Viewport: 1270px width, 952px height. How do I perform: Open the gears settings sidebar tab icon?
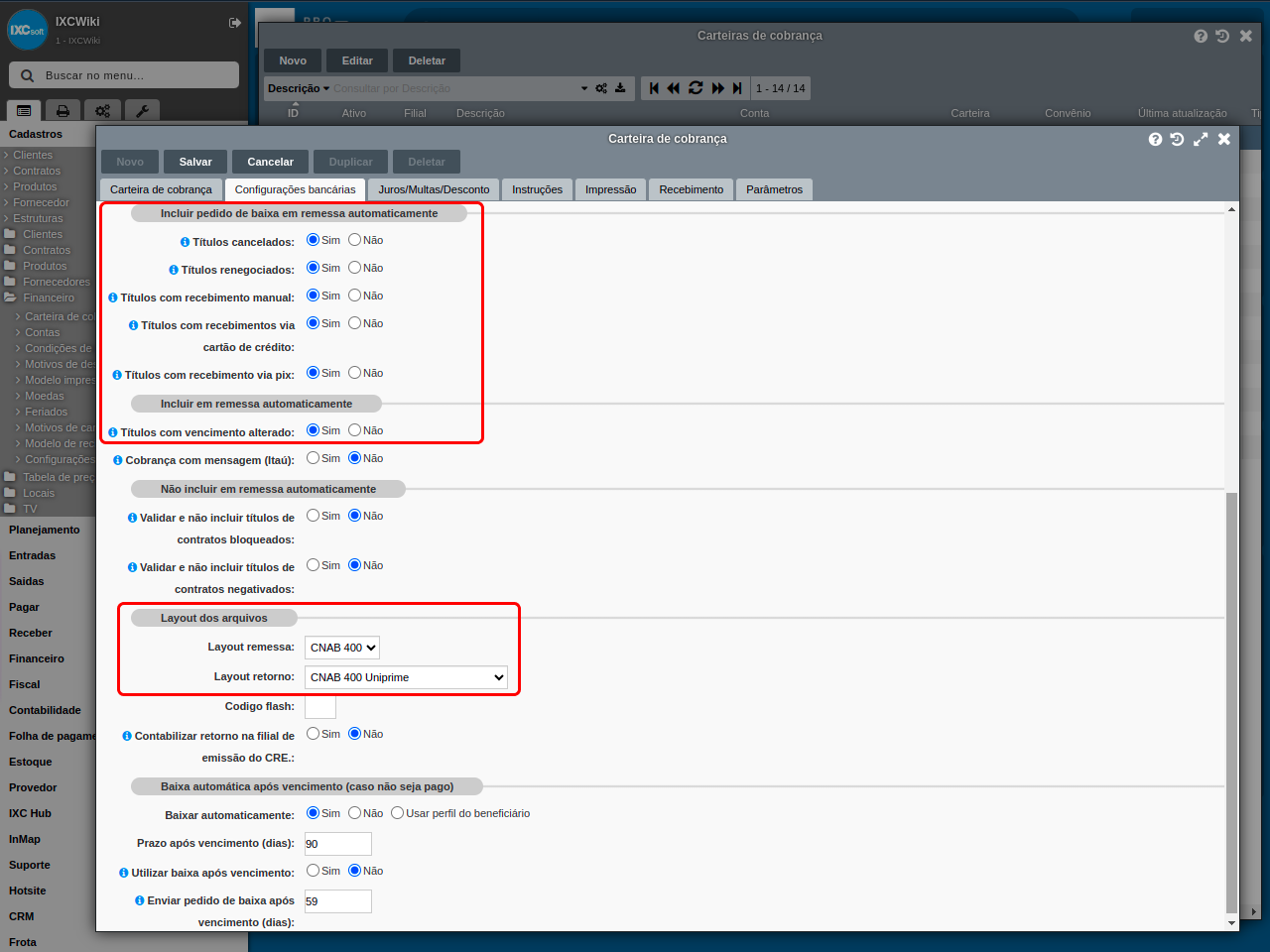tap(102, 111)
